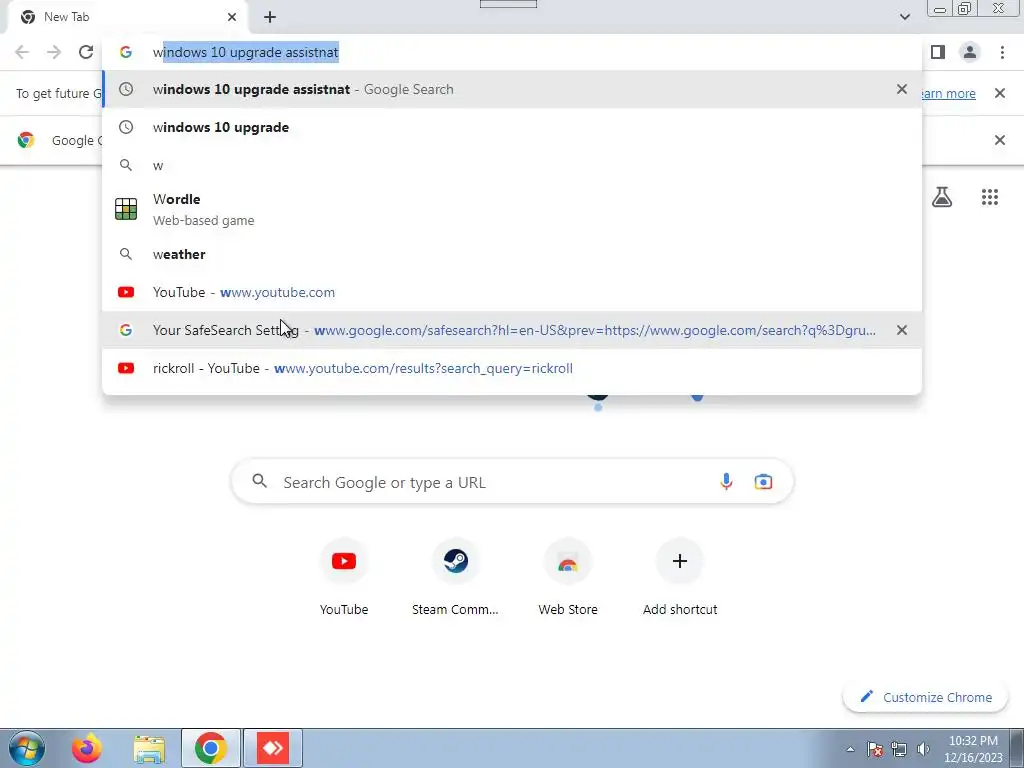Open Customize Chrome
Viewport: 1024px width, 768px height.
click(x=925, y=697)
